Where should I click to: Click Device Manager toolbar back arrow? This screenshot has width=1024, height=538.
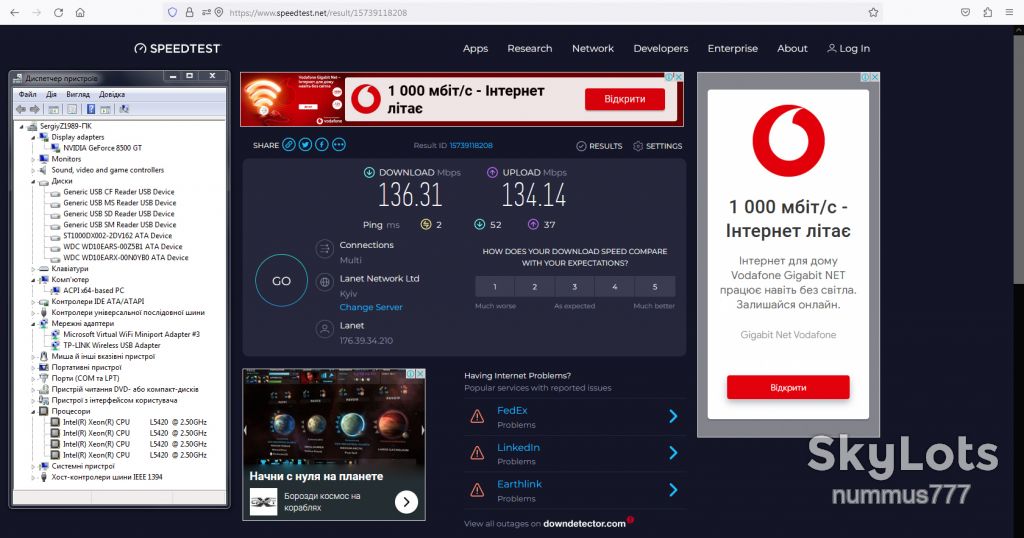21,109
